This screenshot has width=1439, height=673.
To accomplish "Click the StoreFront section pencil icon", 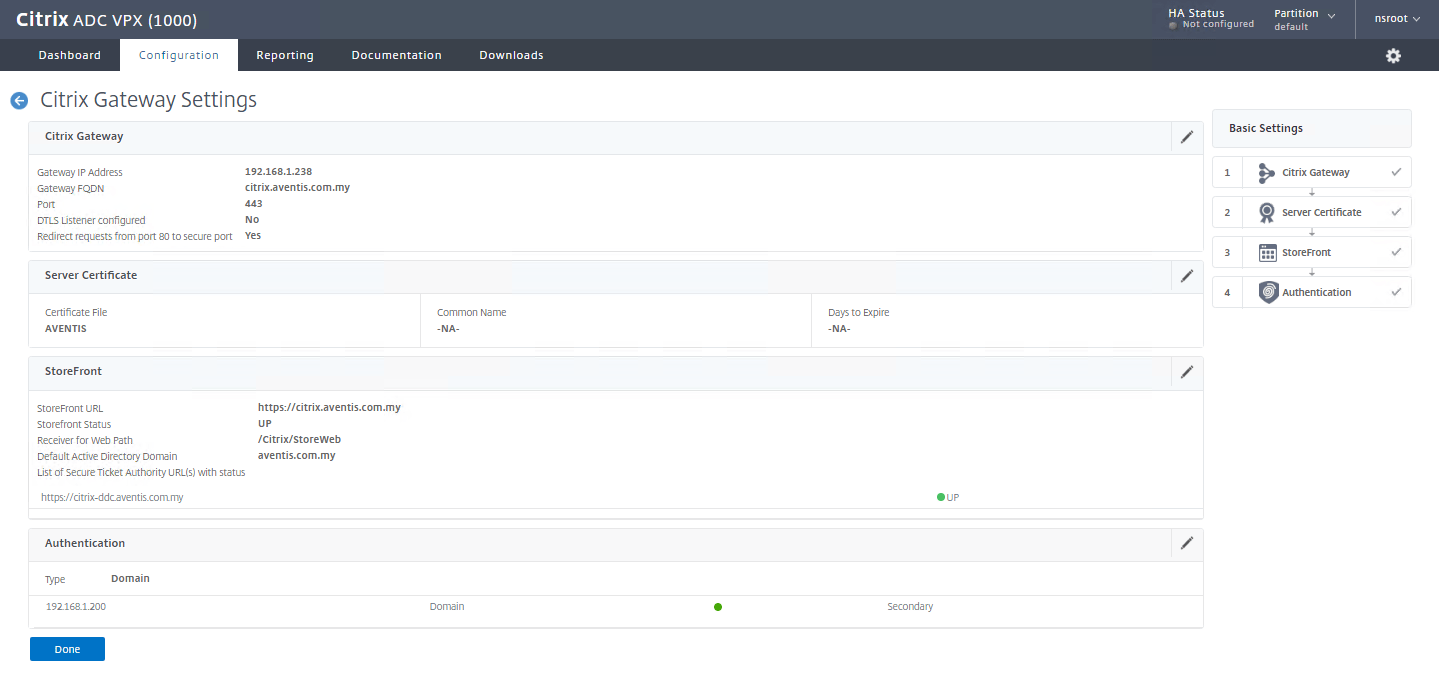I will click(1186, 371).
